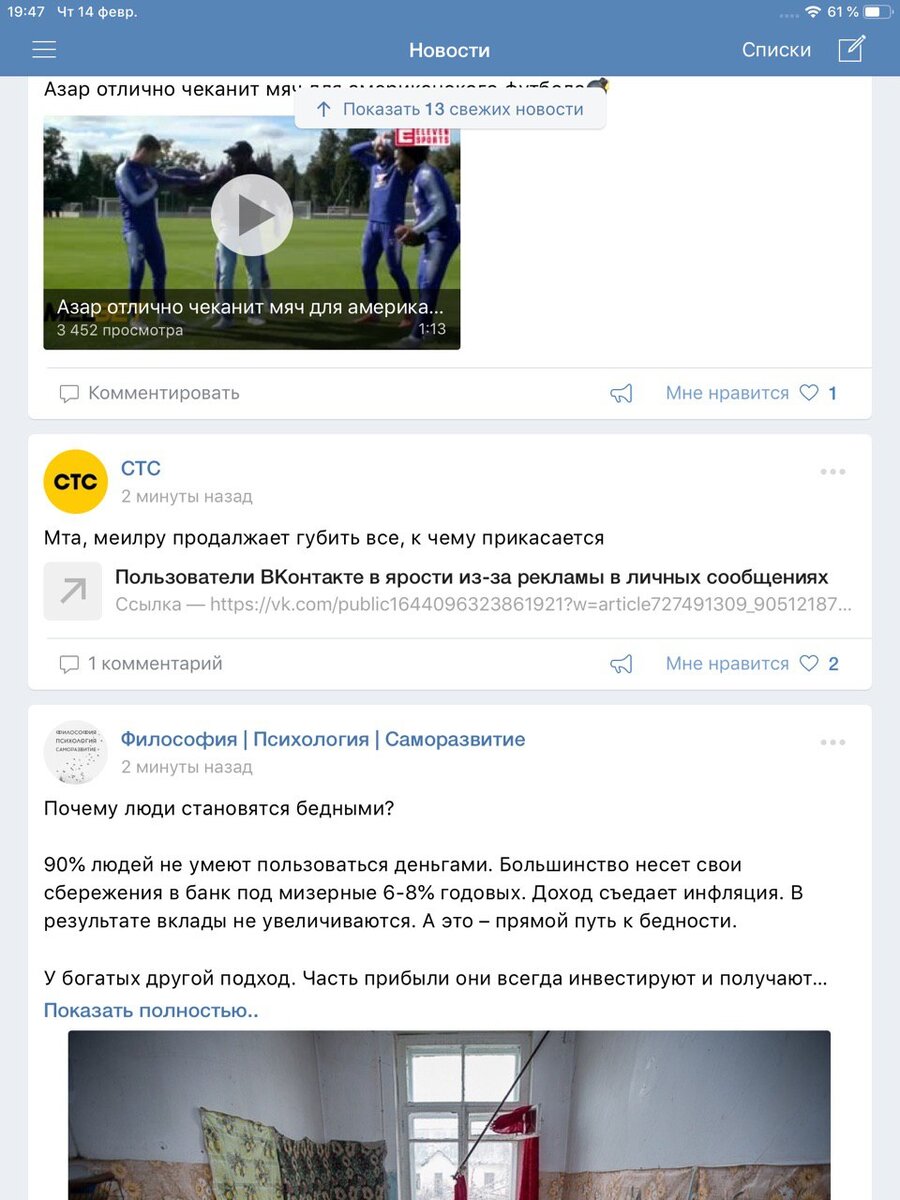Share the СТС post with megaphone icon

tap(622, 664)
